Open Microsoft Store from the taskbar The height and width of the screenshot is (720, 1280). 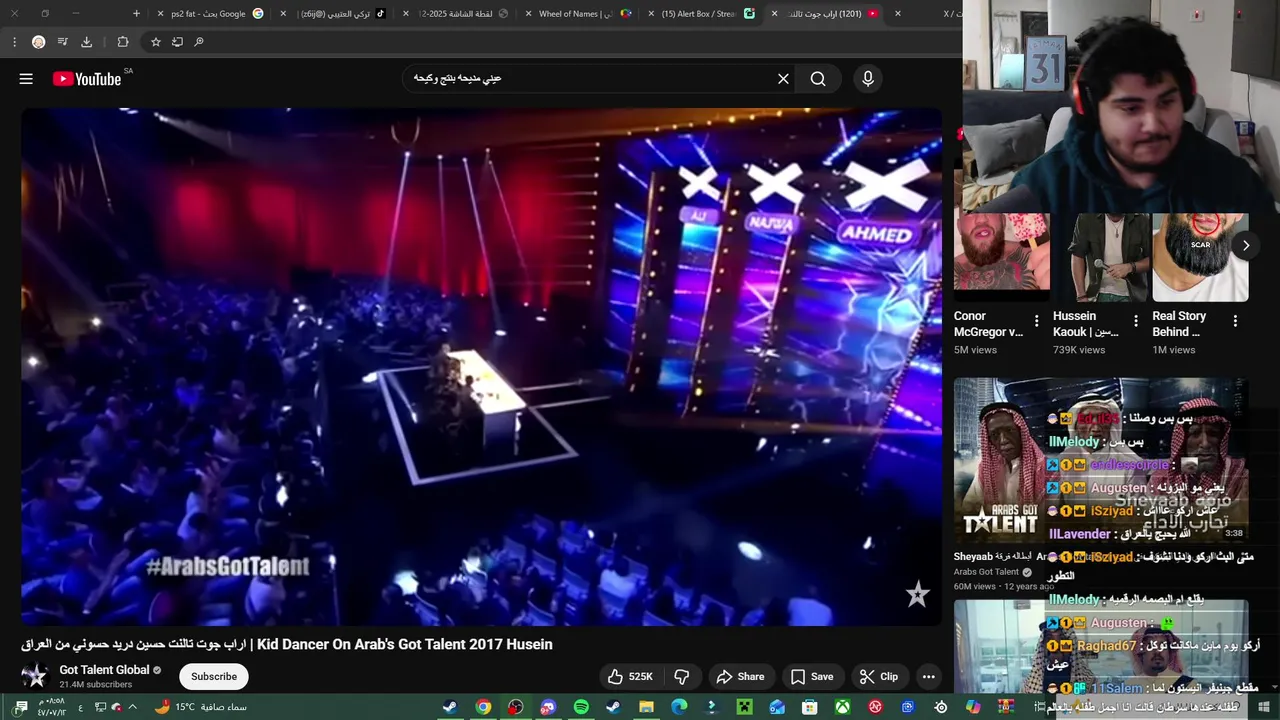810,707
